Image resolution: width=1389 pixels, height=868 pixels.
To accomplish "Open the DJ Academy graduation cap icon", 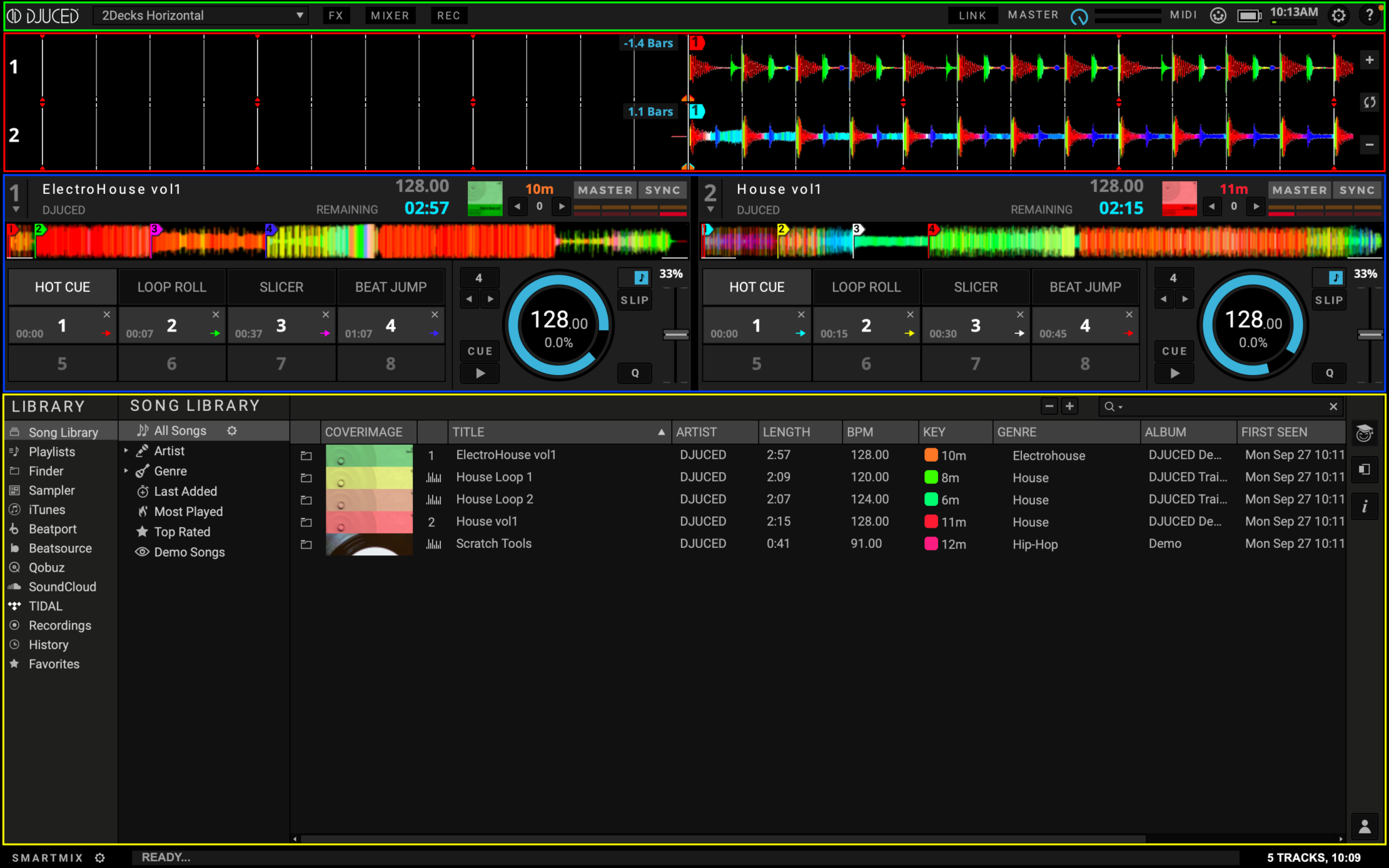I will (1364, 433).
